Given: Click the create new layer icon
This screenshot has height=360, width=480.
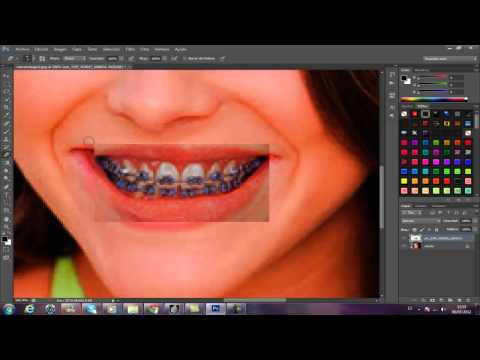Looking at the screenshot, I should pos(459,300).
